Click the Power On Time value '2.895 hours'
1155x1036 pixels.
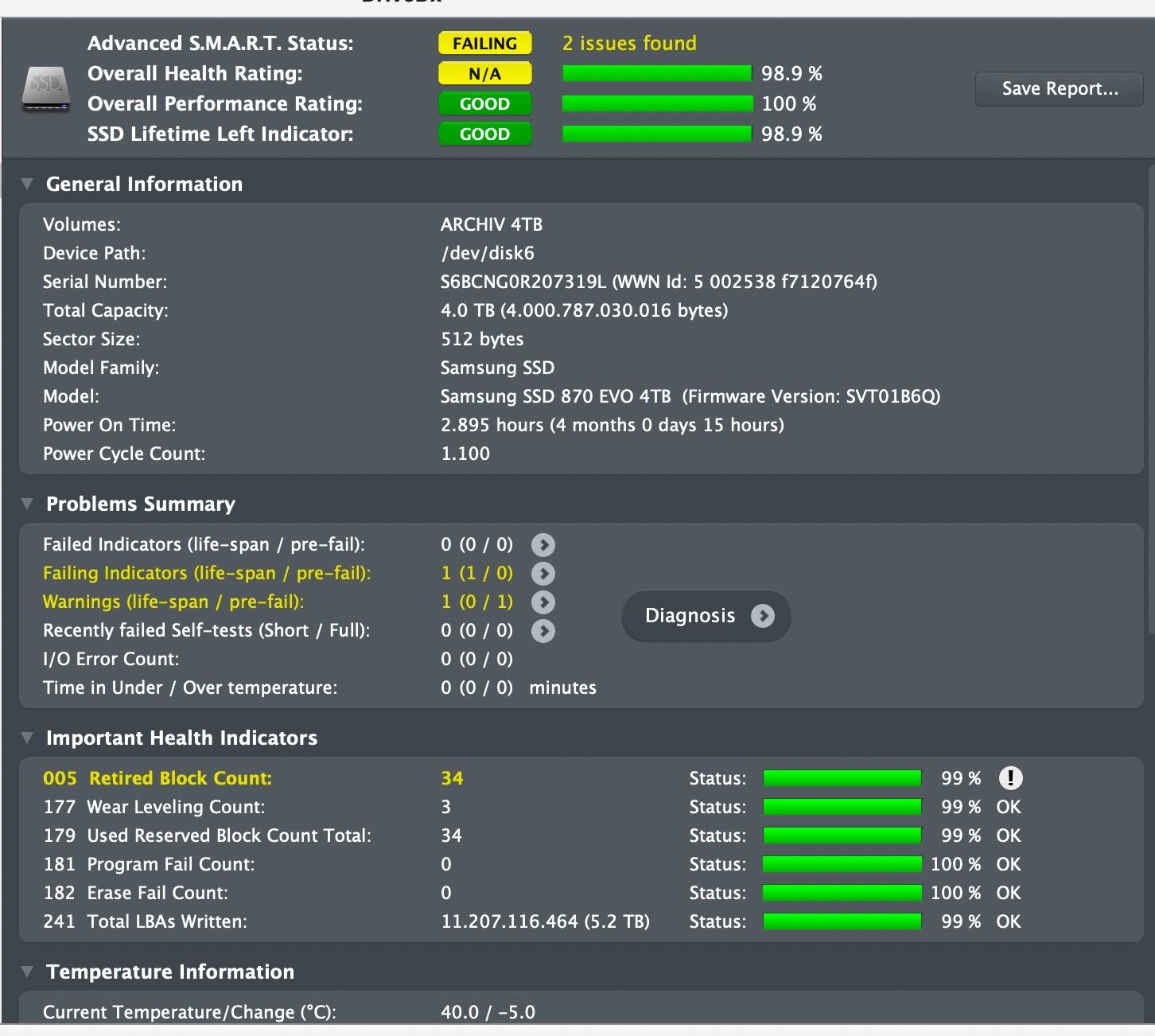pos(492,425)
